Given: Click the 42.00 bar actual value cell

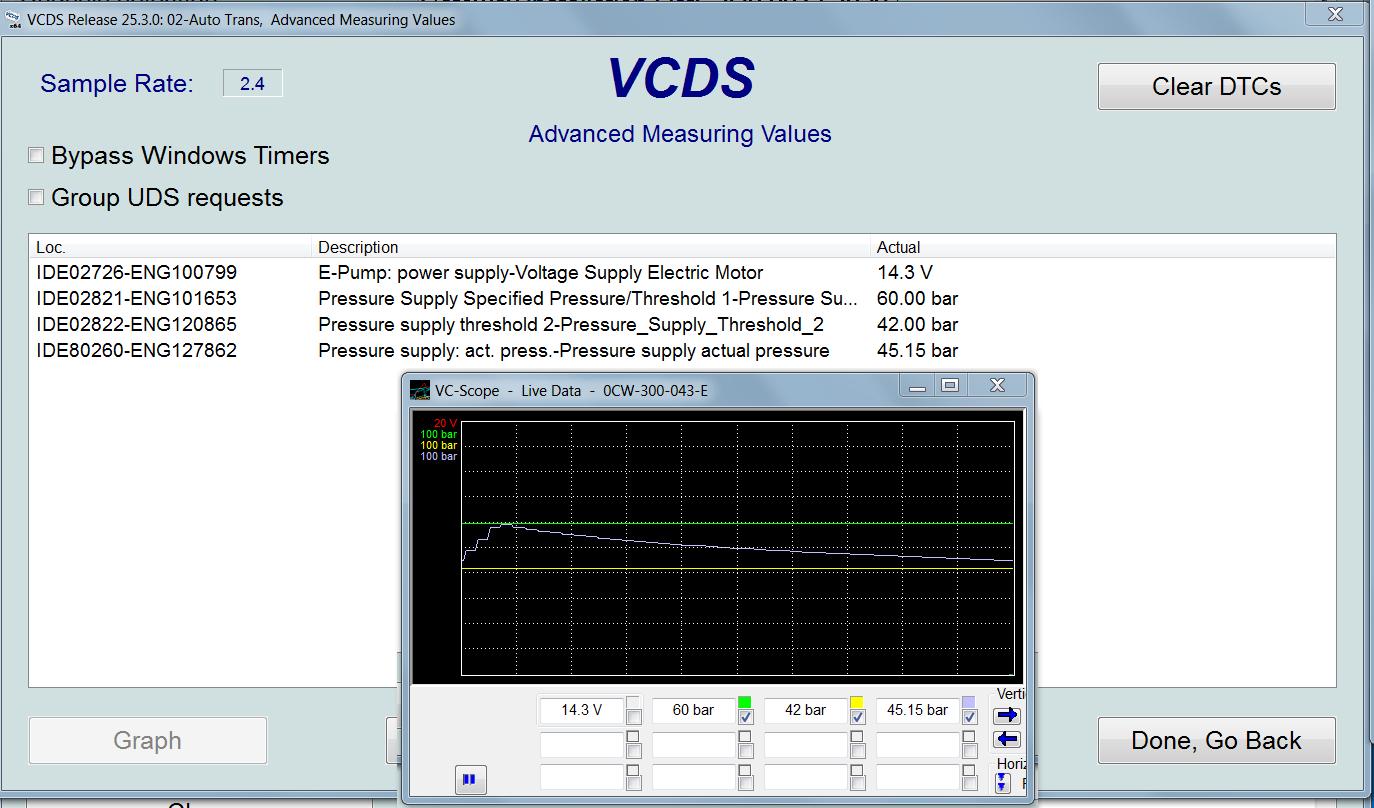Looking at the screenshot, I should pos(917,324).
